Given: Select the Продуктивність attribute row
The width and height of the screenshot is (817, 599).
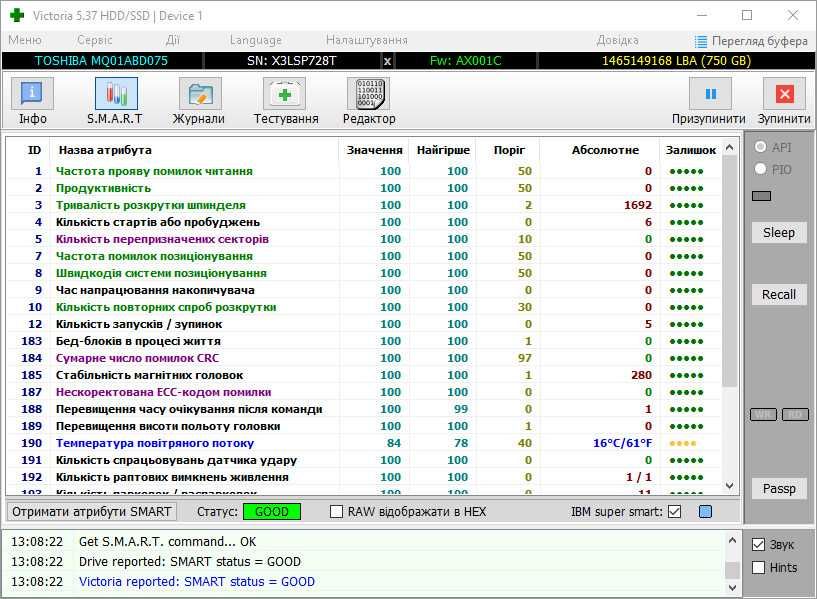Looking at the screenshot, I should (364, 188).
